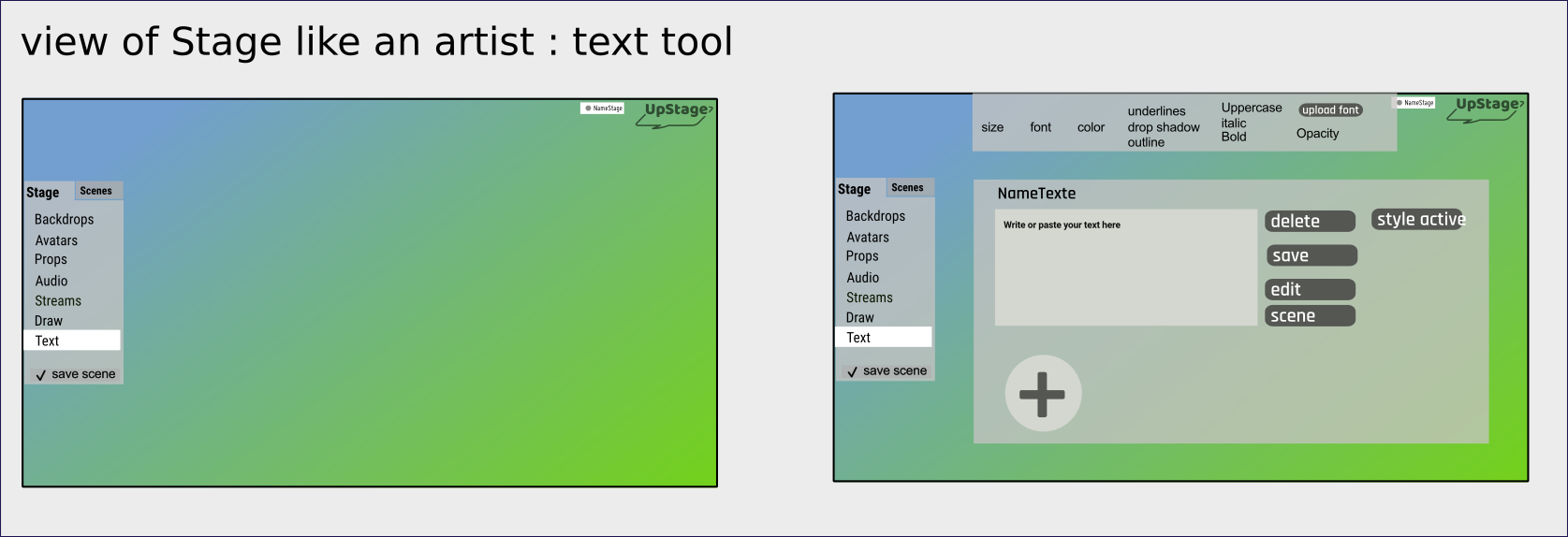Select Props in right mockup sidebar

[x=862, y=256]
